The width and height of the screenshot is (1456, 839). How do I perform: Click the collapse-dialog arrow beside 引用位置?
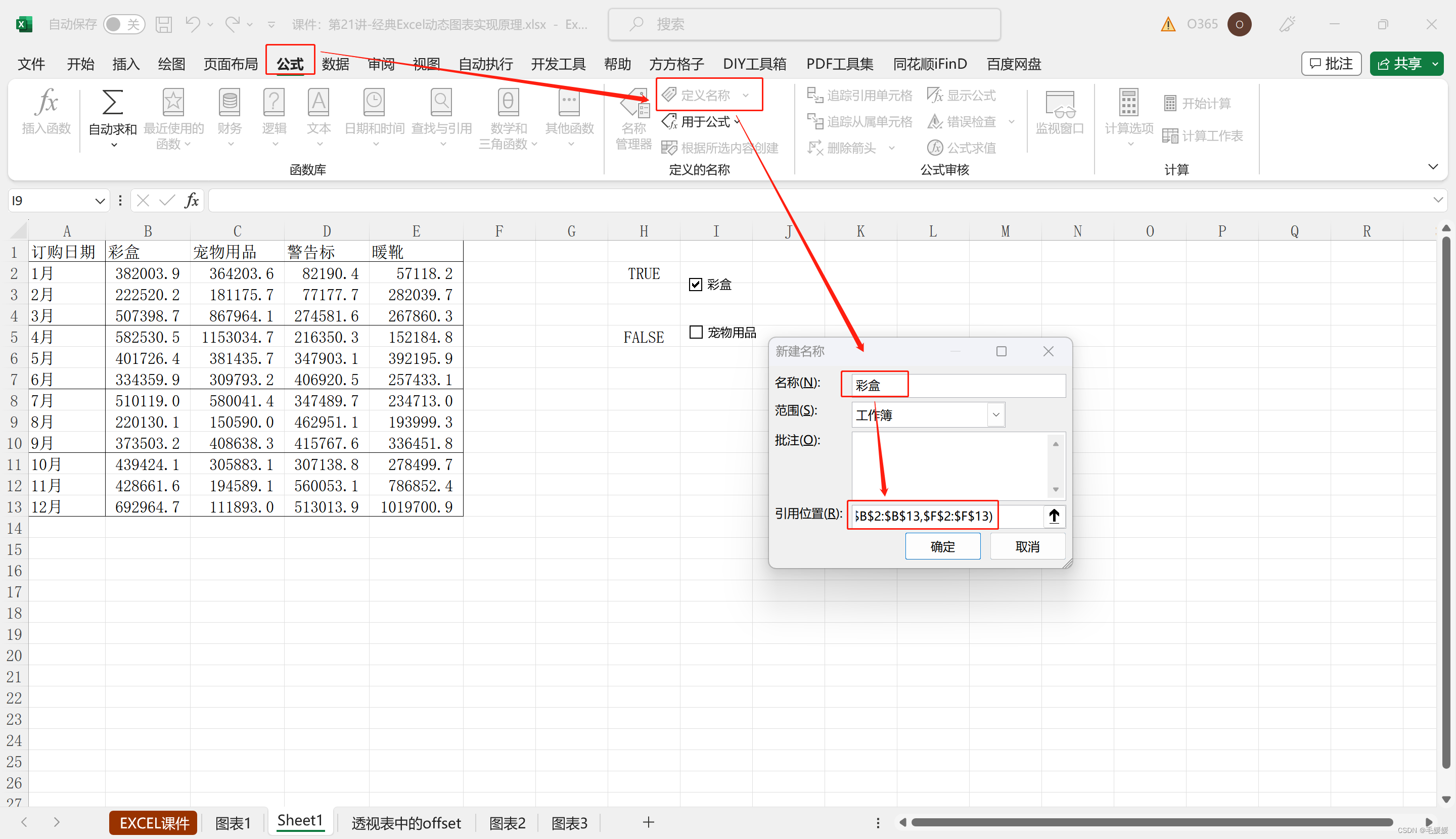click(1054, 516)
